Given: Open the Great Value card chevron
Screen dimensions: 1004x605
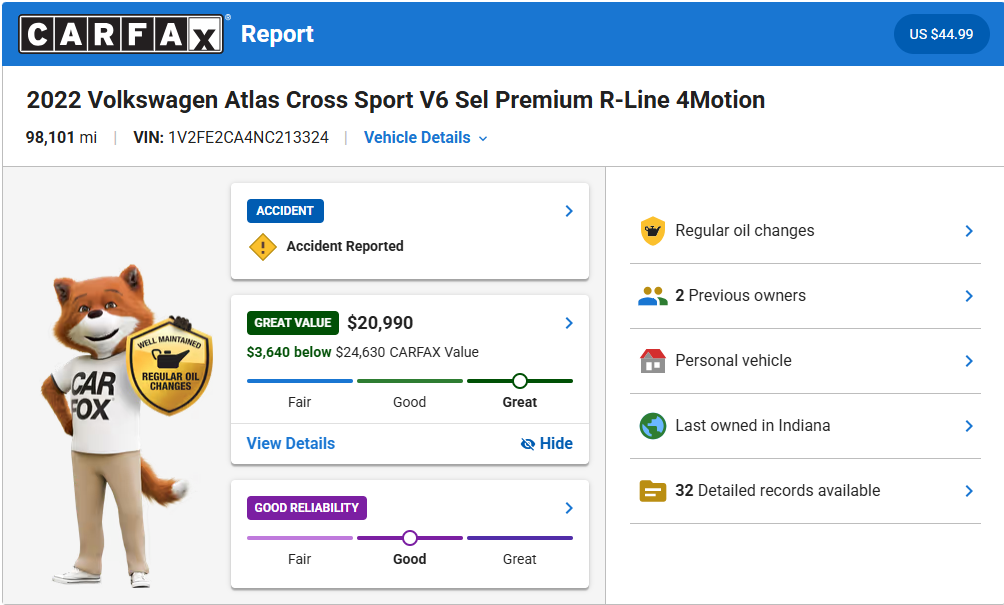Looking at the screenshot, I should [568, 323].
